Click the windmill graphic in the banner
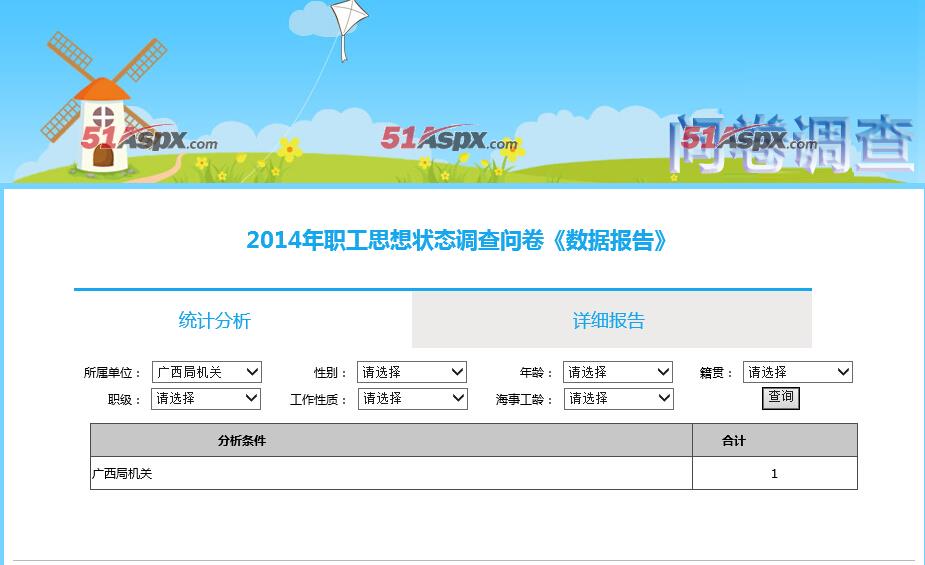925x565 pixels. (102, 103)
